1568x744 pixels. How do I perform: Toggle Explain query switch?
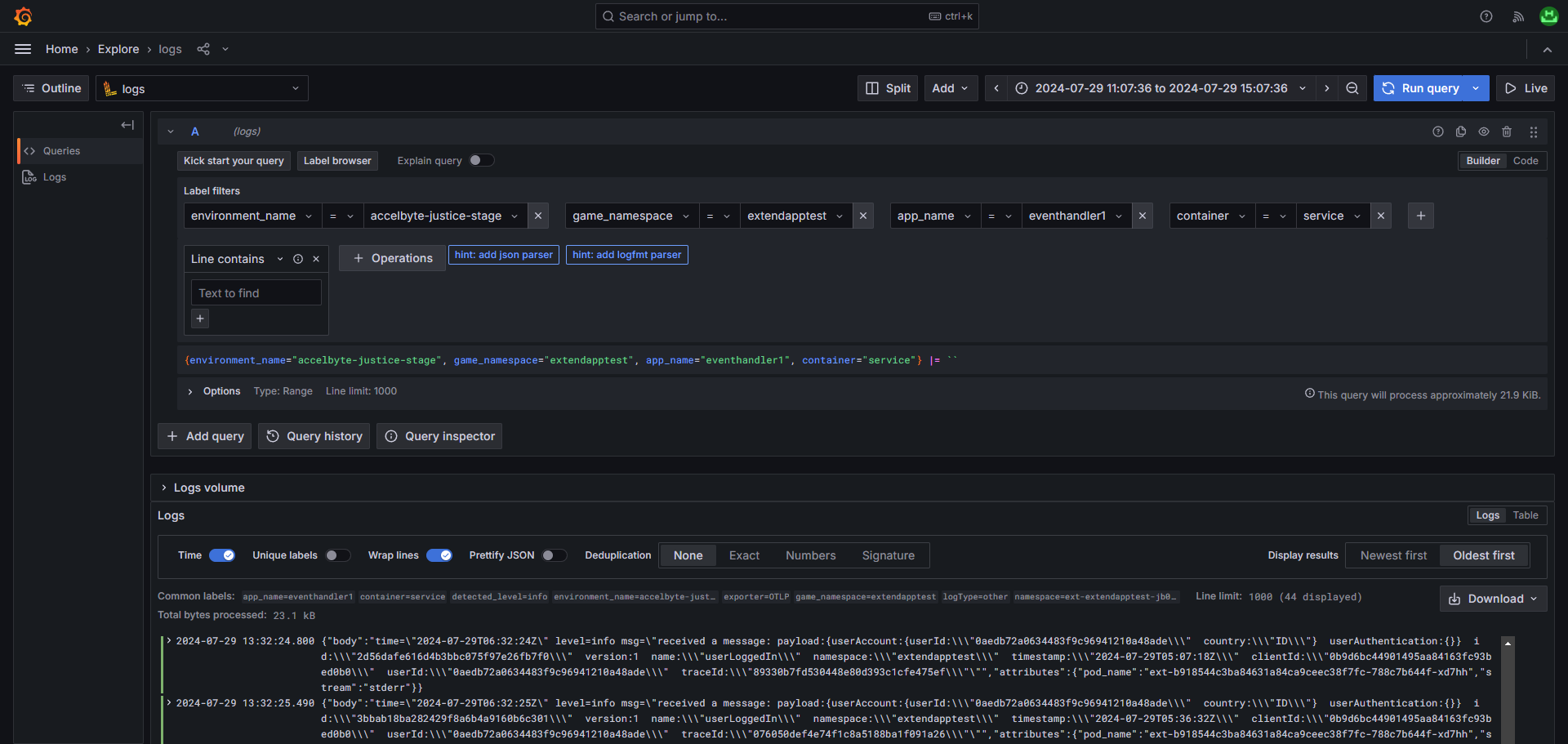pos(481,160)
